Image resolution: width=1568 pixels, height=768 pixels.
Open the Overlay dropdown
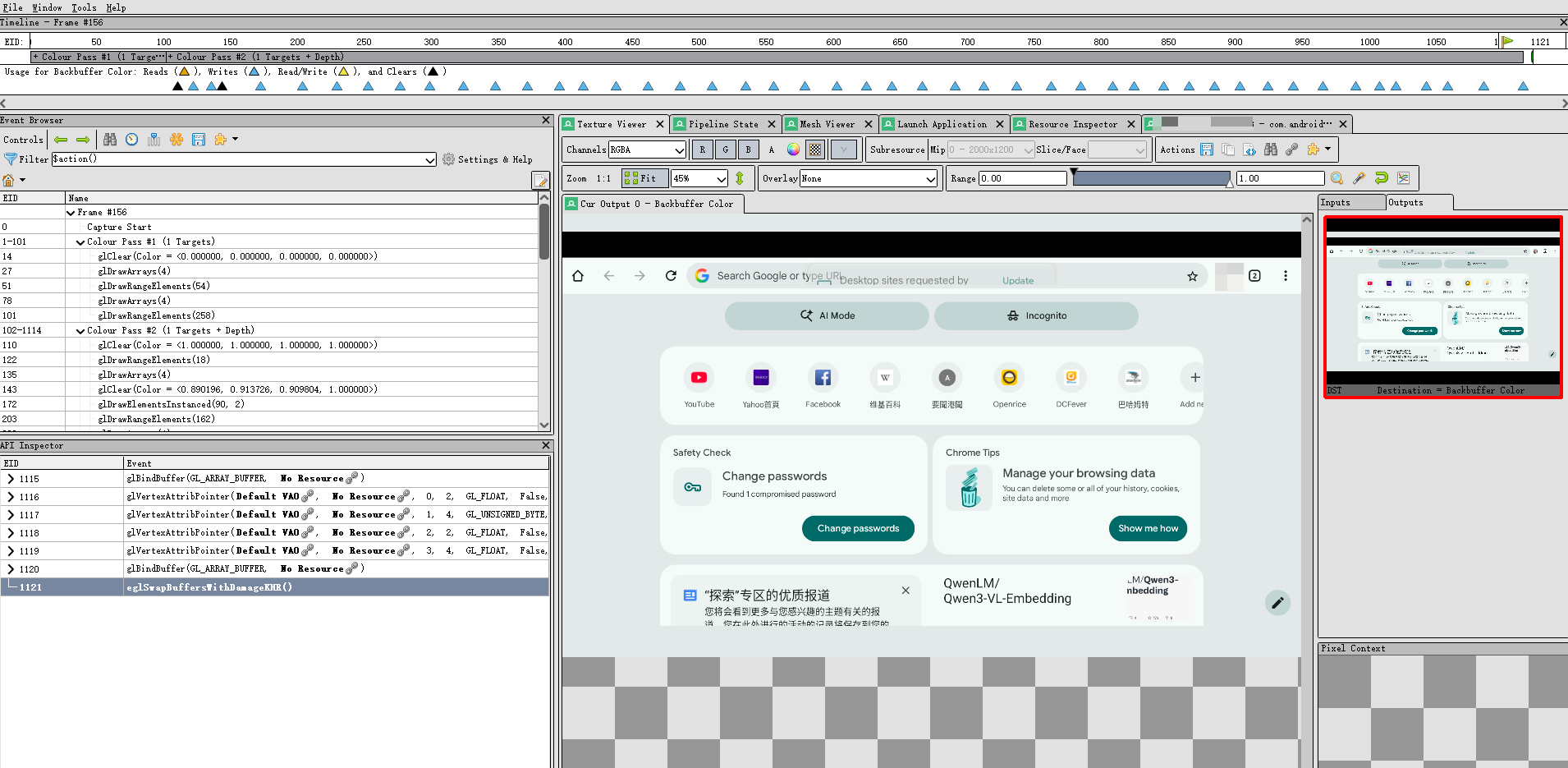click(x=868, y=178)
